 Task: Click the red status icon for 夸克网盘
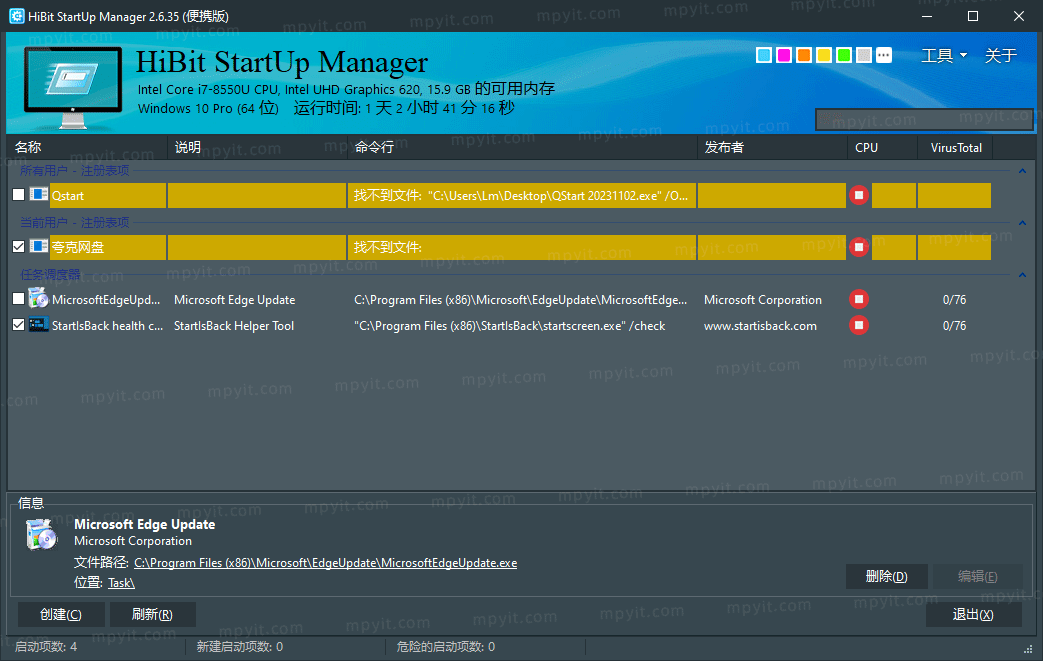click(859, 247)
